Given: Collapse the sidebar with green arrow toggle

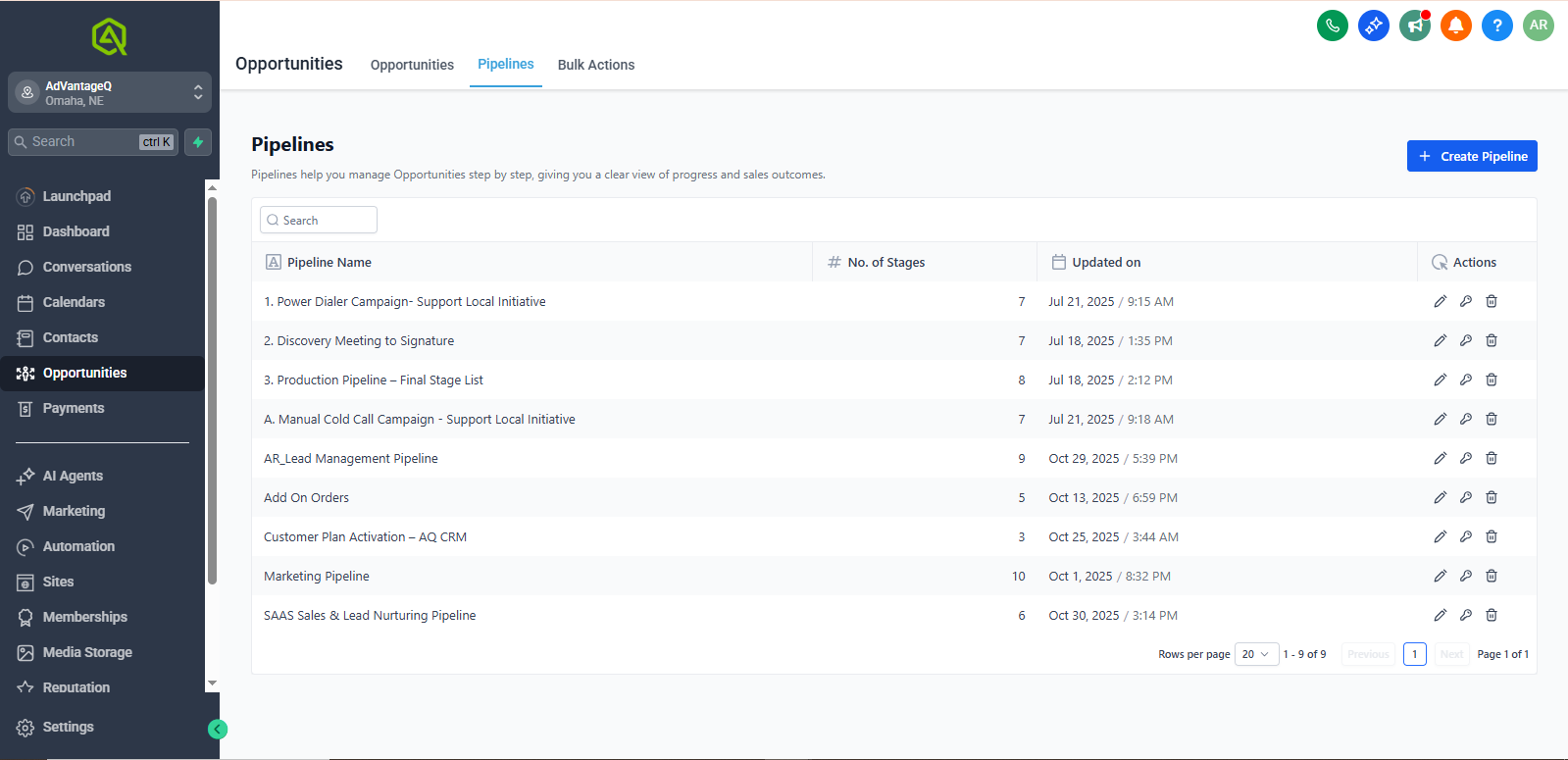Looking at the screenshot, I should 218,729.
